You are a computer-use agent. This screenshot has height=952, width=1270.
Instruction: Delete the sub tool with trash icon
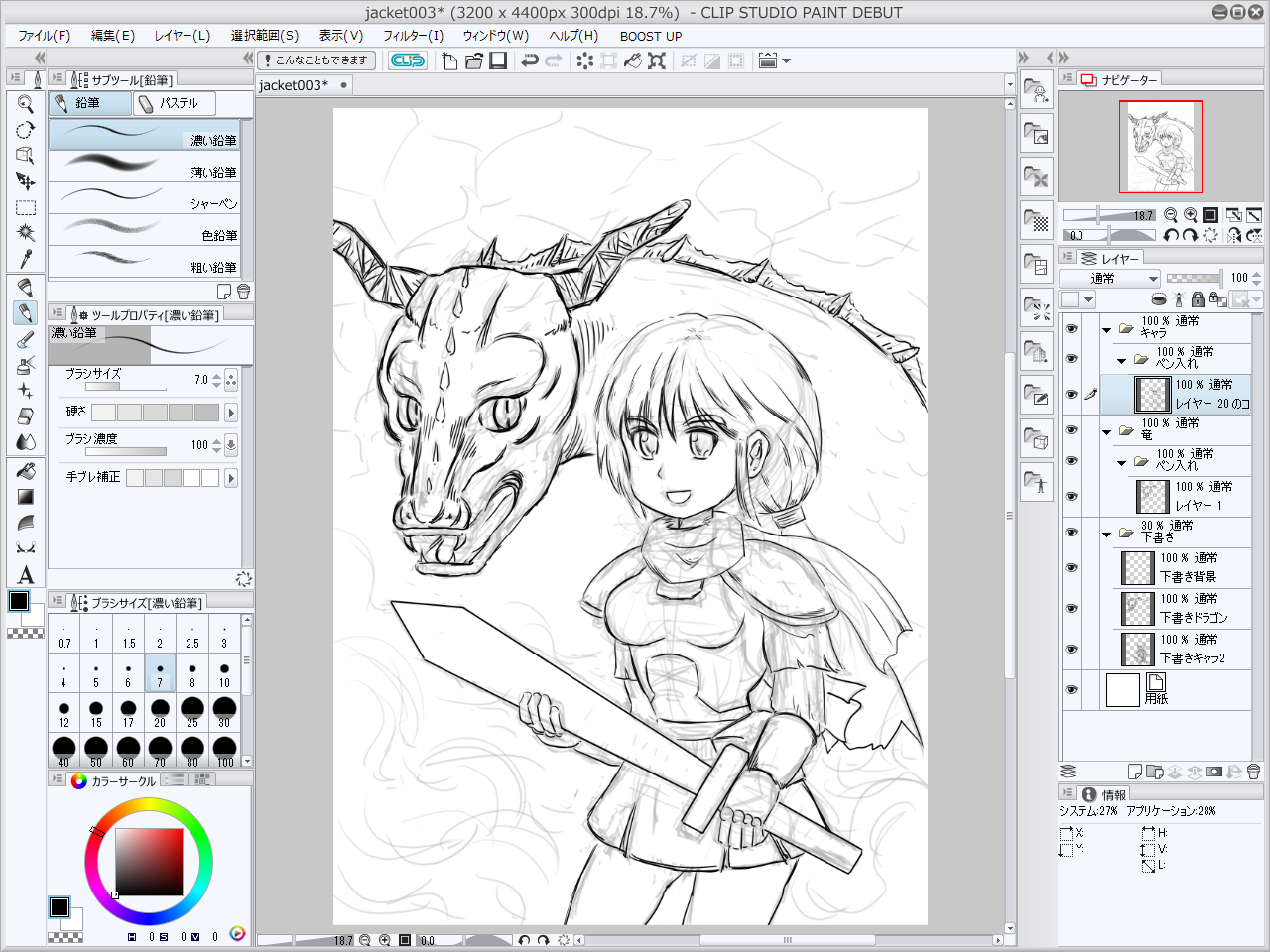(x=243, y=292)
